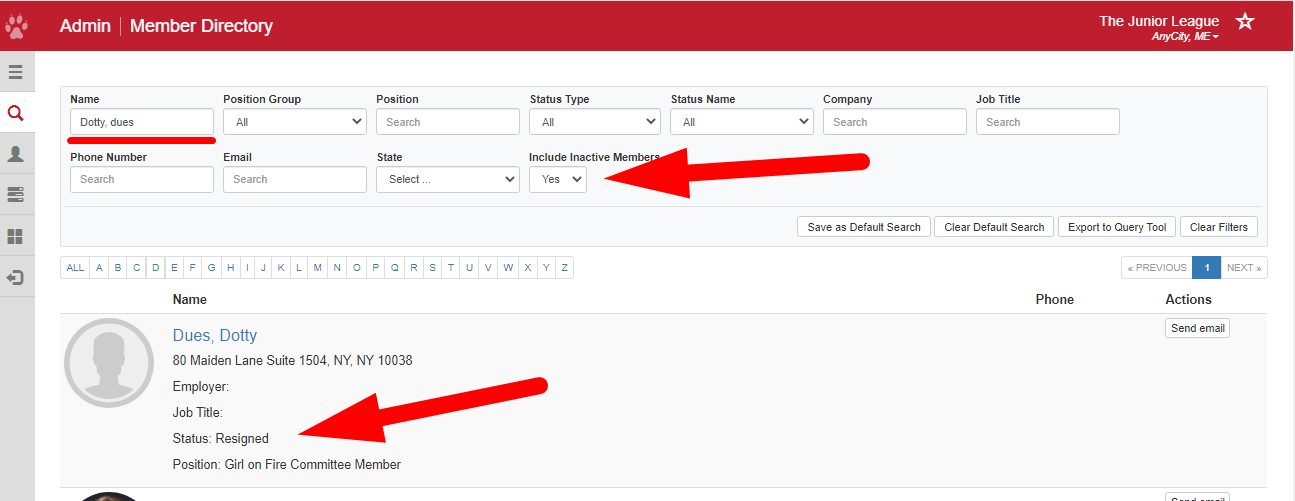Open the Status Type dropdown
Screen dimensions: 1295x501
click(x=595, y=122)
